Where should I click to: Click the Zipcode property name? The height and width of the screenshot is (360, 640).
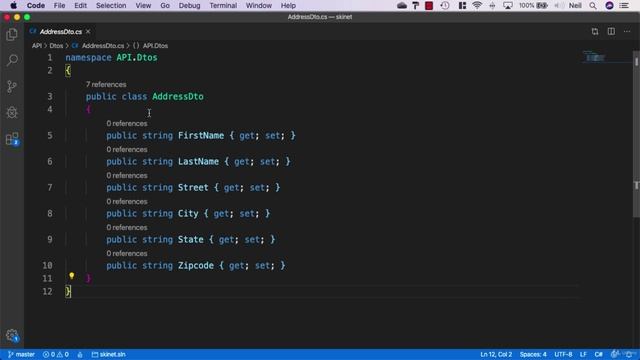click(x=196, y=266)
